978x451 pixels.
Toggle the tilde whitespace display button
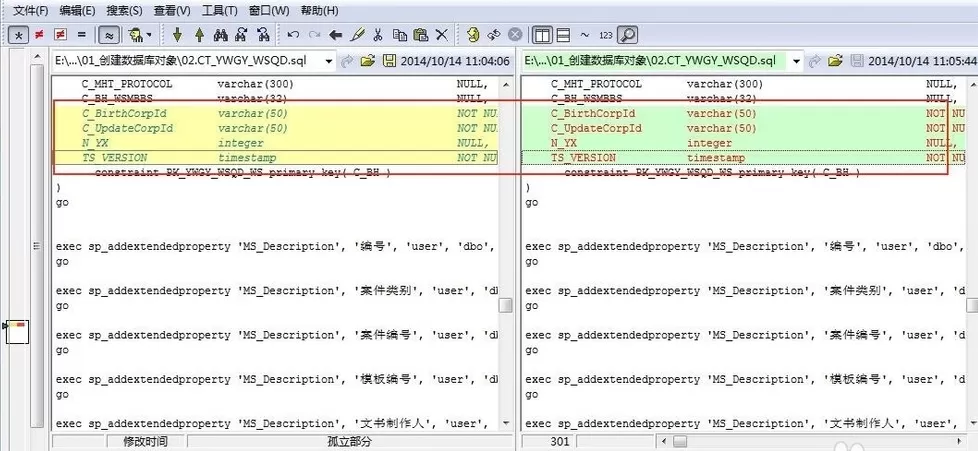[584, 35]
